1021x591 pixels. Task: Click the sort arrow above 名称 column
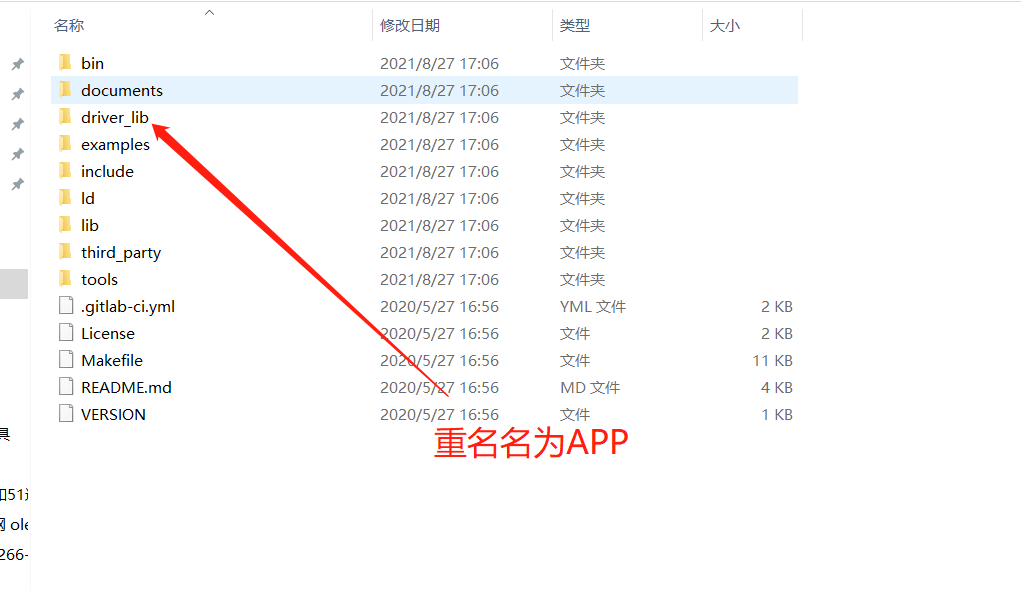tap(209, 12)
